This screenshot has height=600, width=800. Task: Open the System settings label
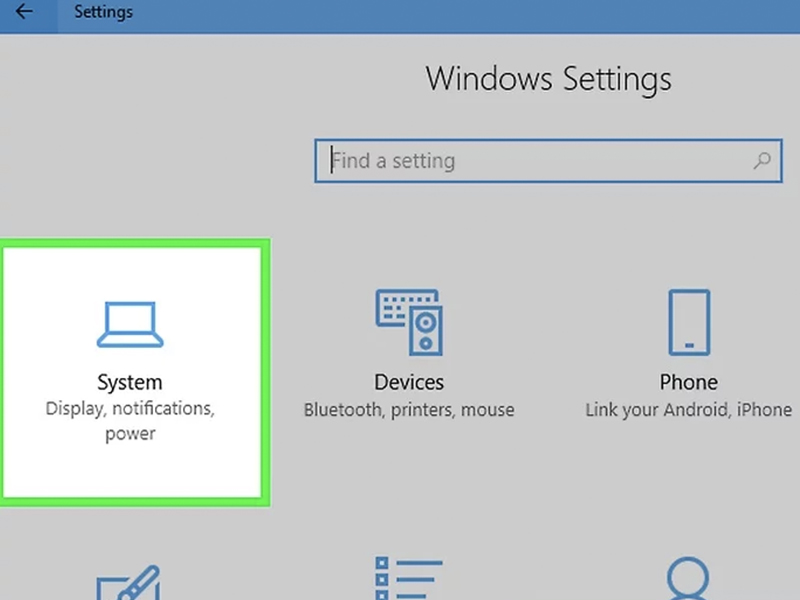pos(130,383)
